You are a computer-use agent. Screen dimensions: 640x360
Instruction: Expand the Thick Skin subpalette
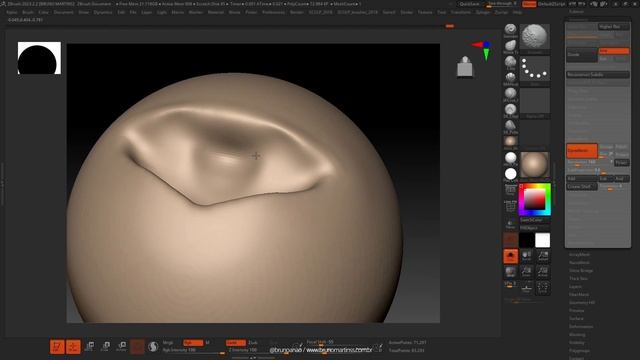click(579, 279)
